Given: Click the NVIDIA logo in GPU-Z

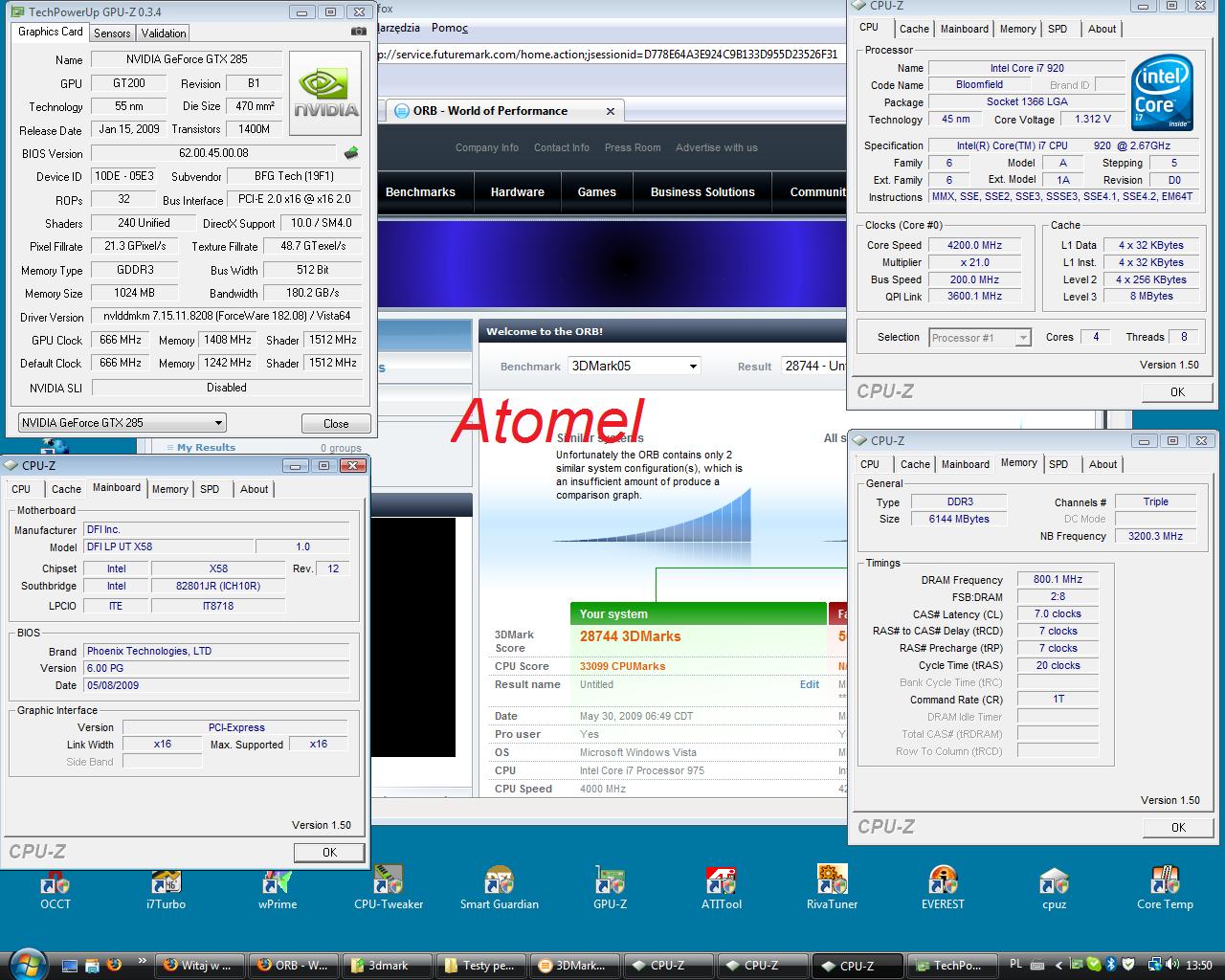Looking at the screenshot, I should pyautogui.click(x=325, y=92).
